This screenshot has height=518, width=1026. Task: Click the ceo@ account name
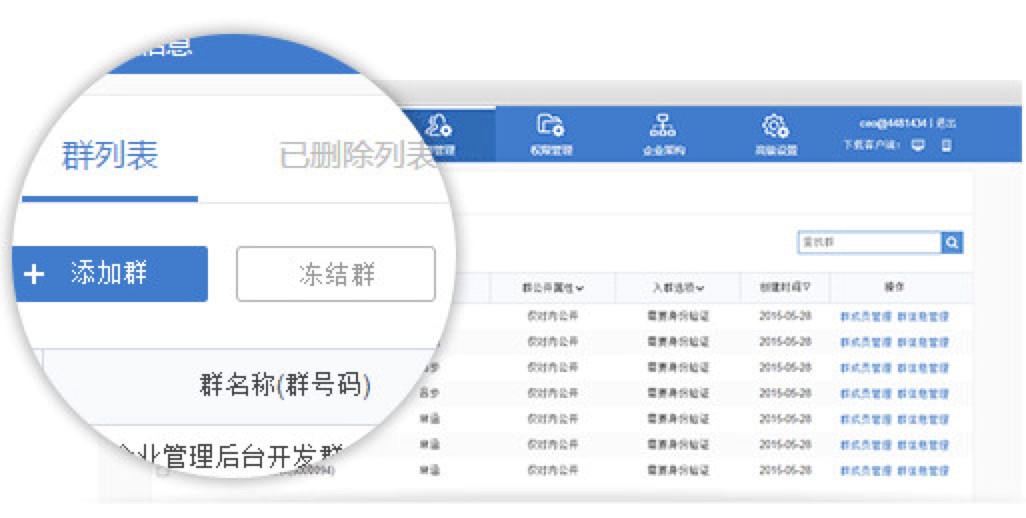point(893,124)
